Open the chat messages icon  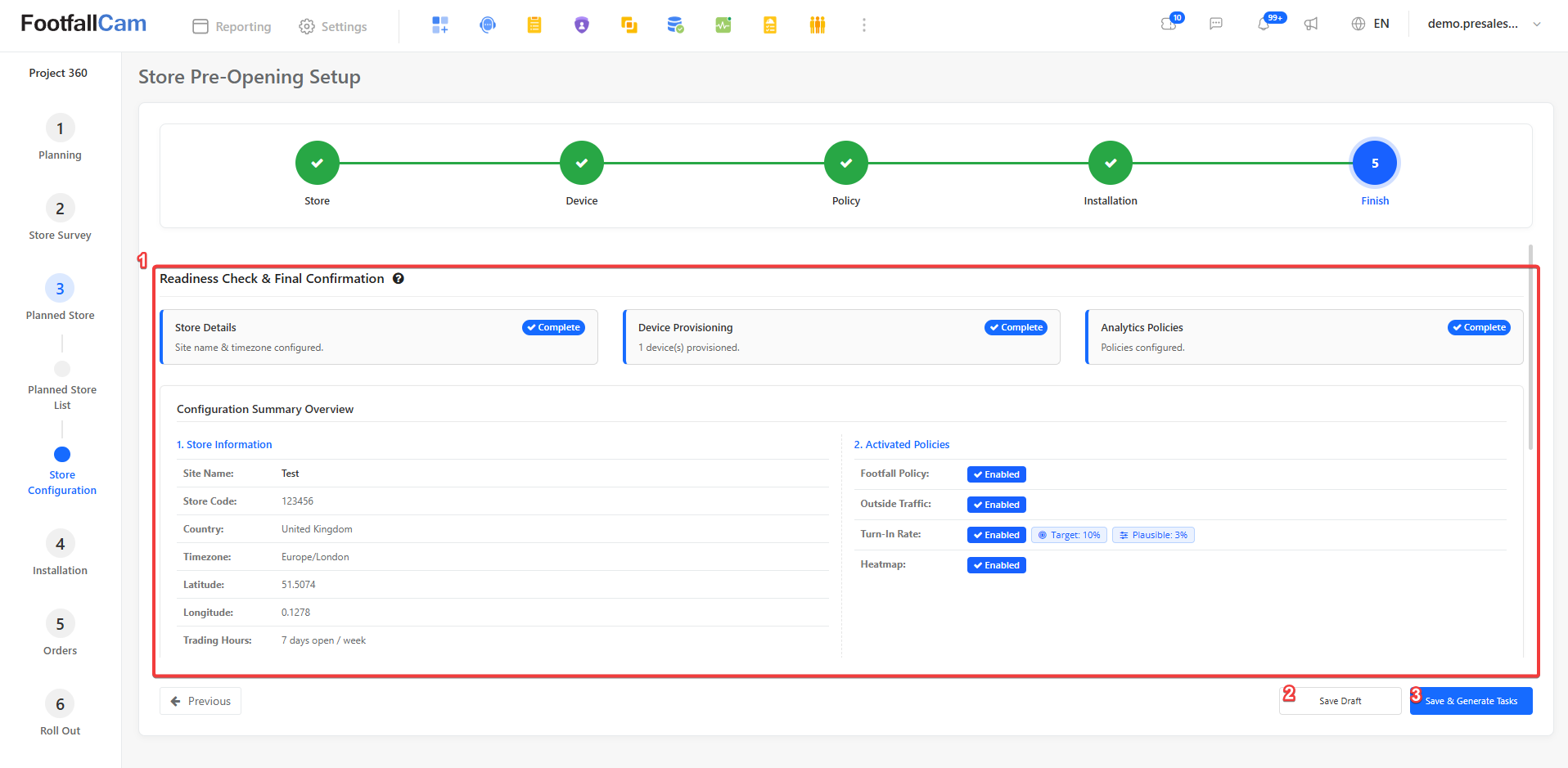[1216, 24]
